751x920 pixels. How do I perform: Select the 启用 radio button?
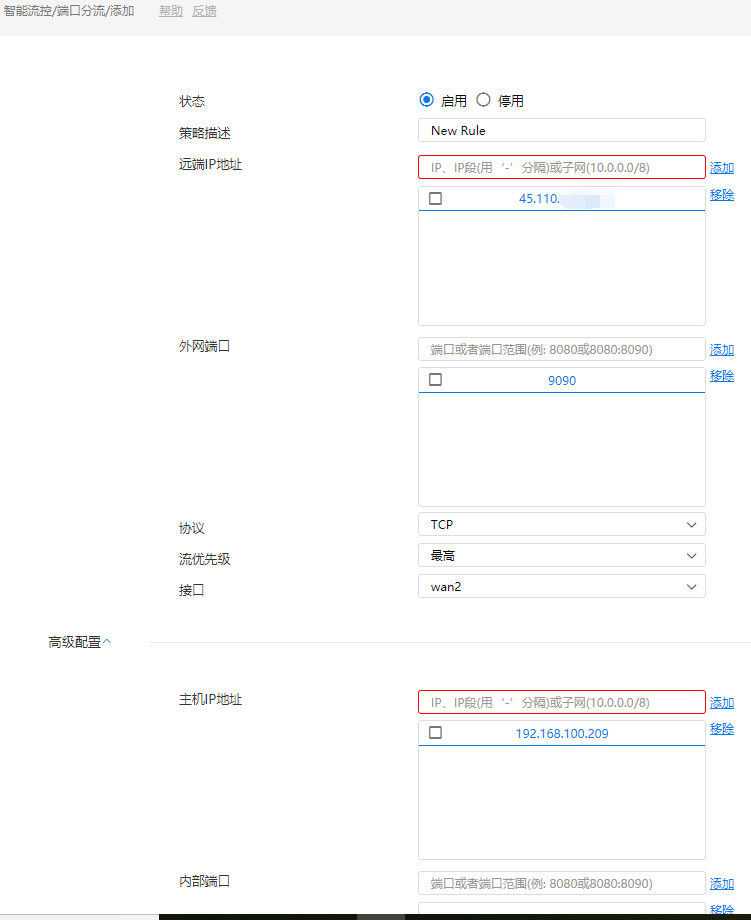pyautogui.click(x=427, y=100)
